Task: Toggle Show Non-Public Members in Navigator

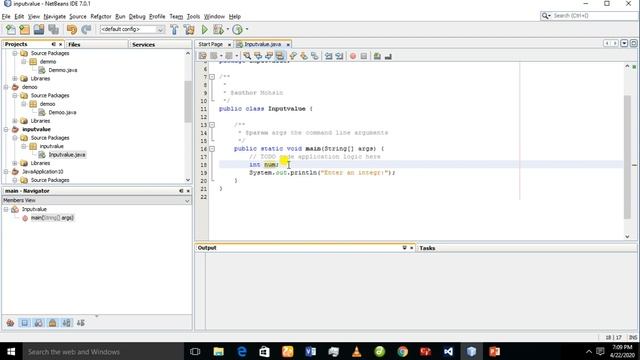Action: [52, 323]
